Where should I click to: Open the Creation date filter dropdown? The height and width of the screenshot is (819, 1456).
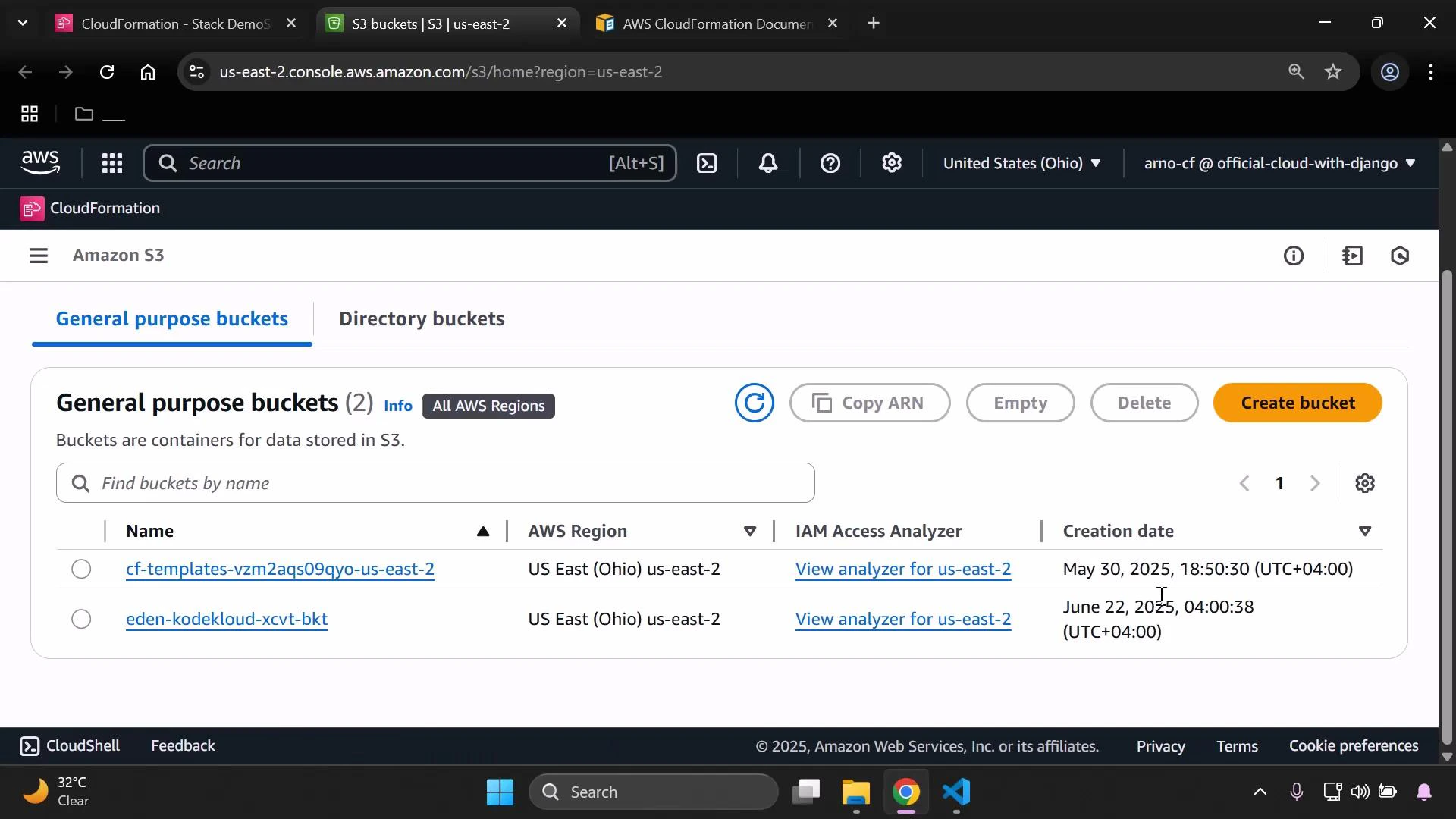coord(1365,531)
